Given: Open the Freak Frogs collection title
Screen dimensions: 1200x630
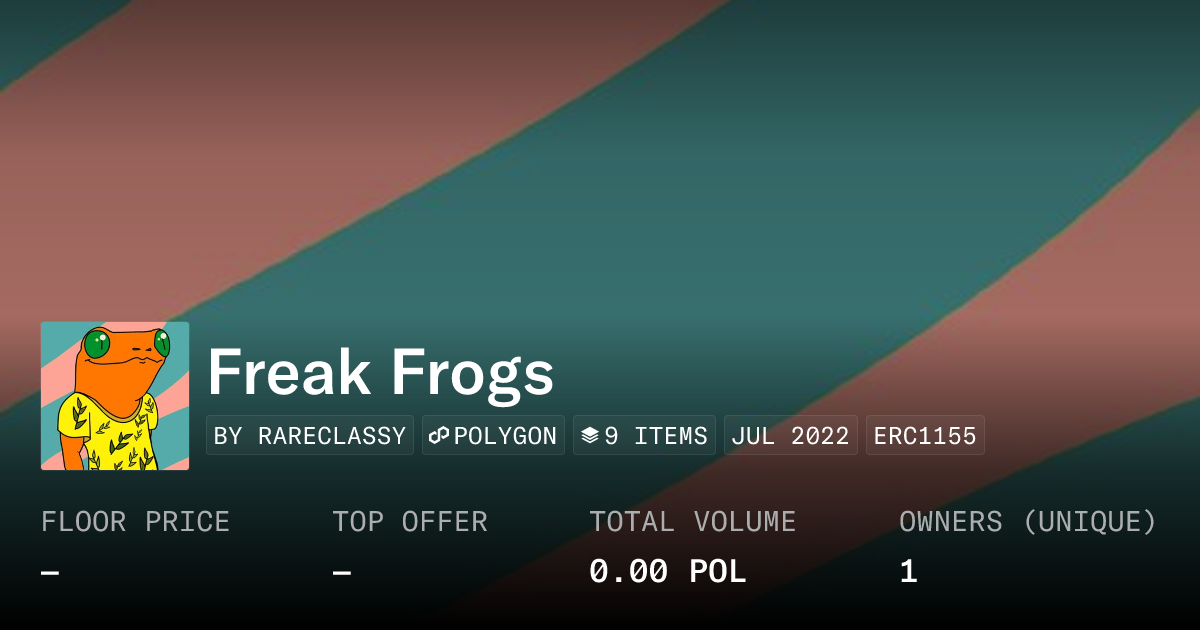Looking at the screenshot, I should (x=380, y=372).
